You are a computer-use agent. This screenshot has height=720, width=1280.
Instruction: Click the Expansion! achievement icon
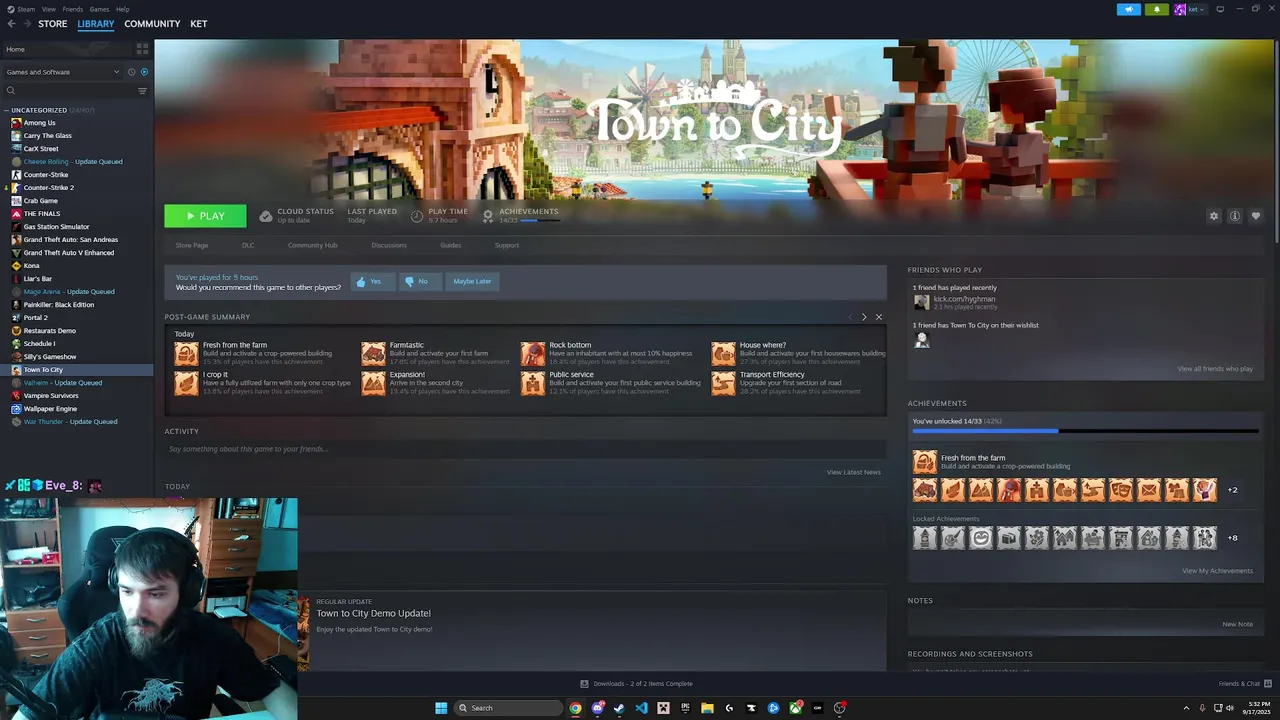pos(373,383)
